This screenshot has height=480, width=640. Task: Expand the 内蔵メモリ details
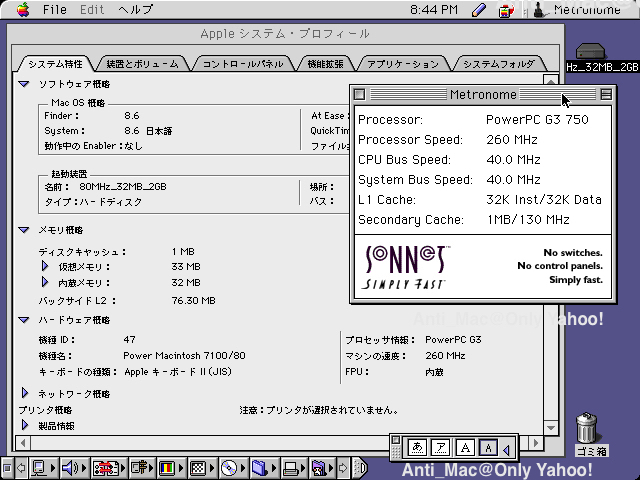coord(45,282)
